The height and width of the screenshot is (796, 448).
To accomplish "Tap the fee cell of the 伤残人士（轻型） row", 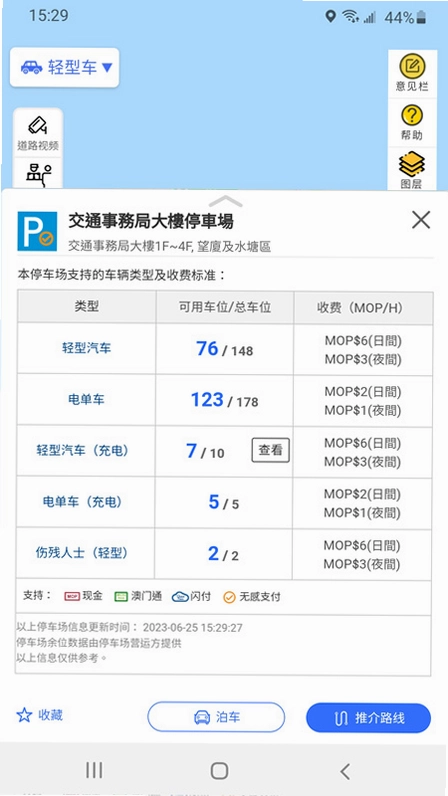I will coord(362,554).
